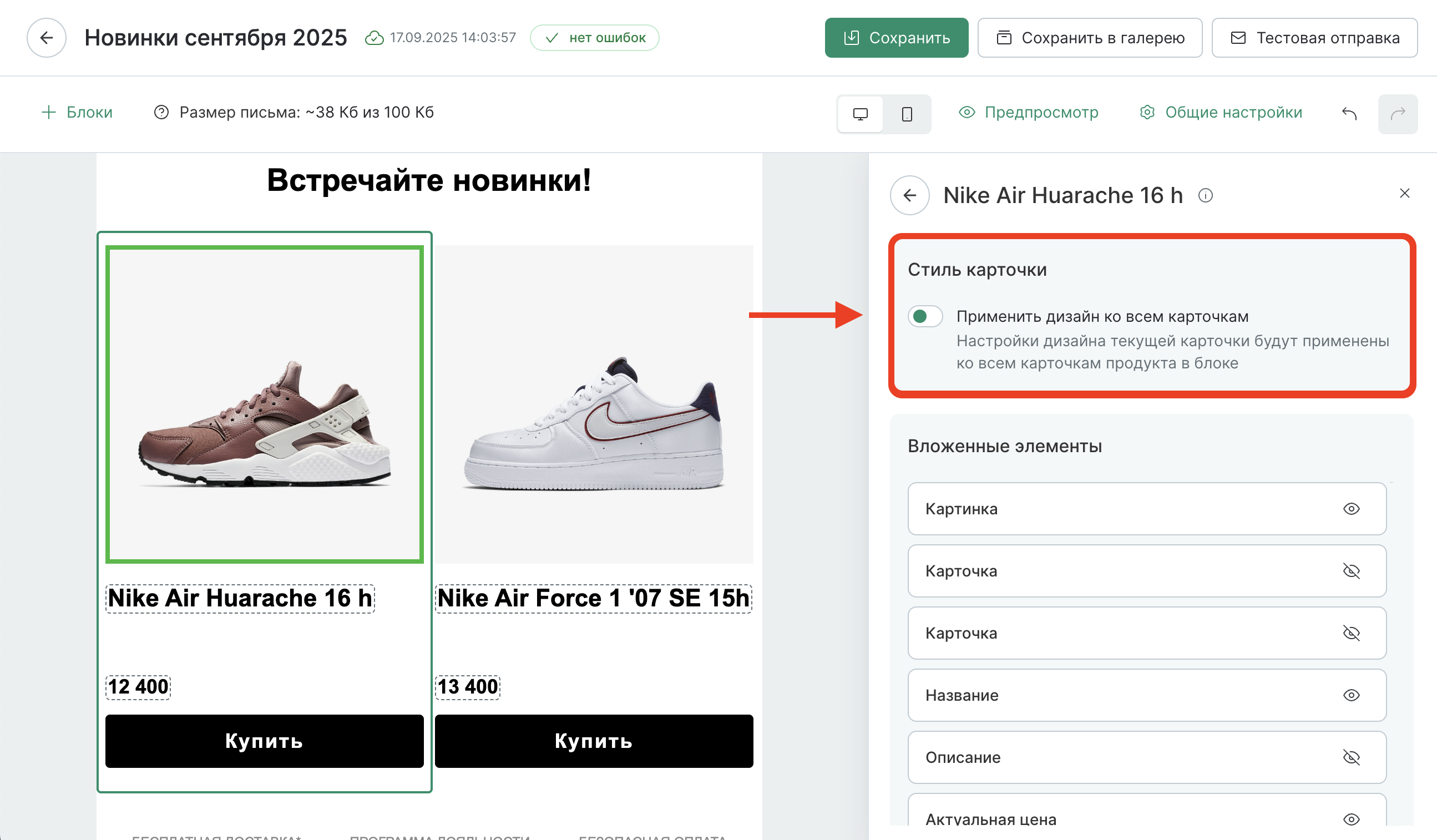Switch to mobile preview mode
The height and width of the screenshot is (840, 1437).
pyautogui.click(x=907, y=114)
